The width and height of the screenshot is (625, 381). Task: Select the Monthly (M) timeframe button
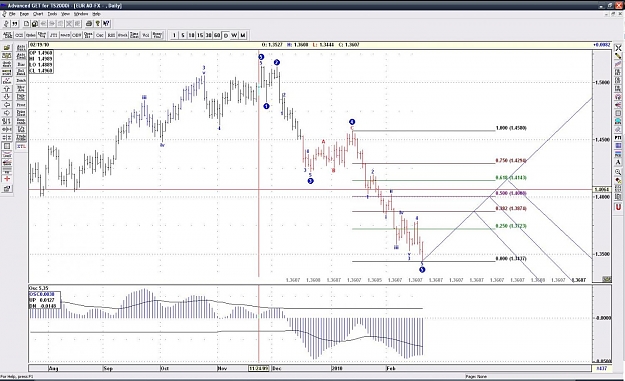pos(243,35)
